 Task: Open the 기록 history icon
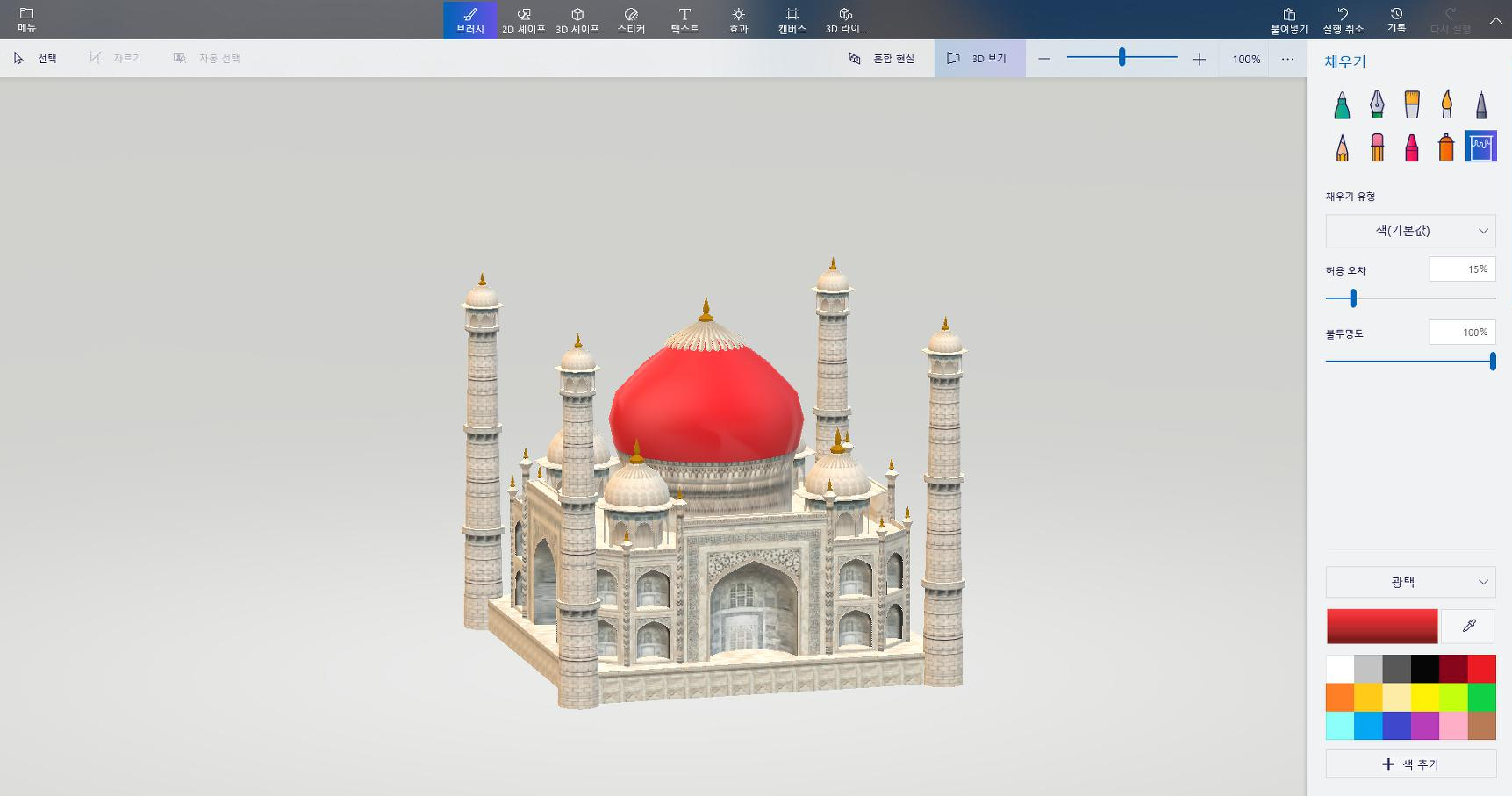click(1396, 19)
